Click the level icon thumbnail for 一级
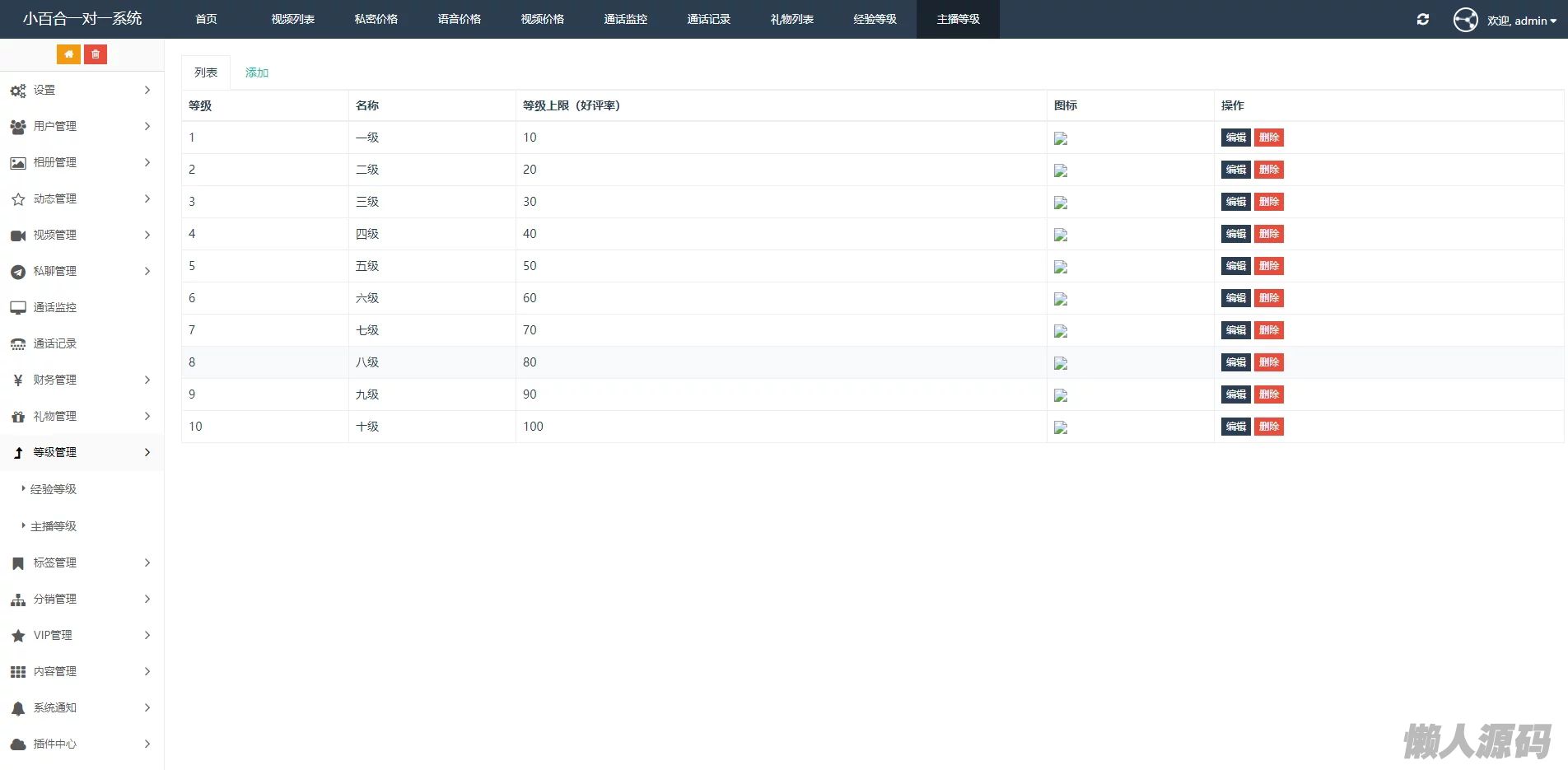The width and height of the screenshot is (1568, 770). 1061,138
